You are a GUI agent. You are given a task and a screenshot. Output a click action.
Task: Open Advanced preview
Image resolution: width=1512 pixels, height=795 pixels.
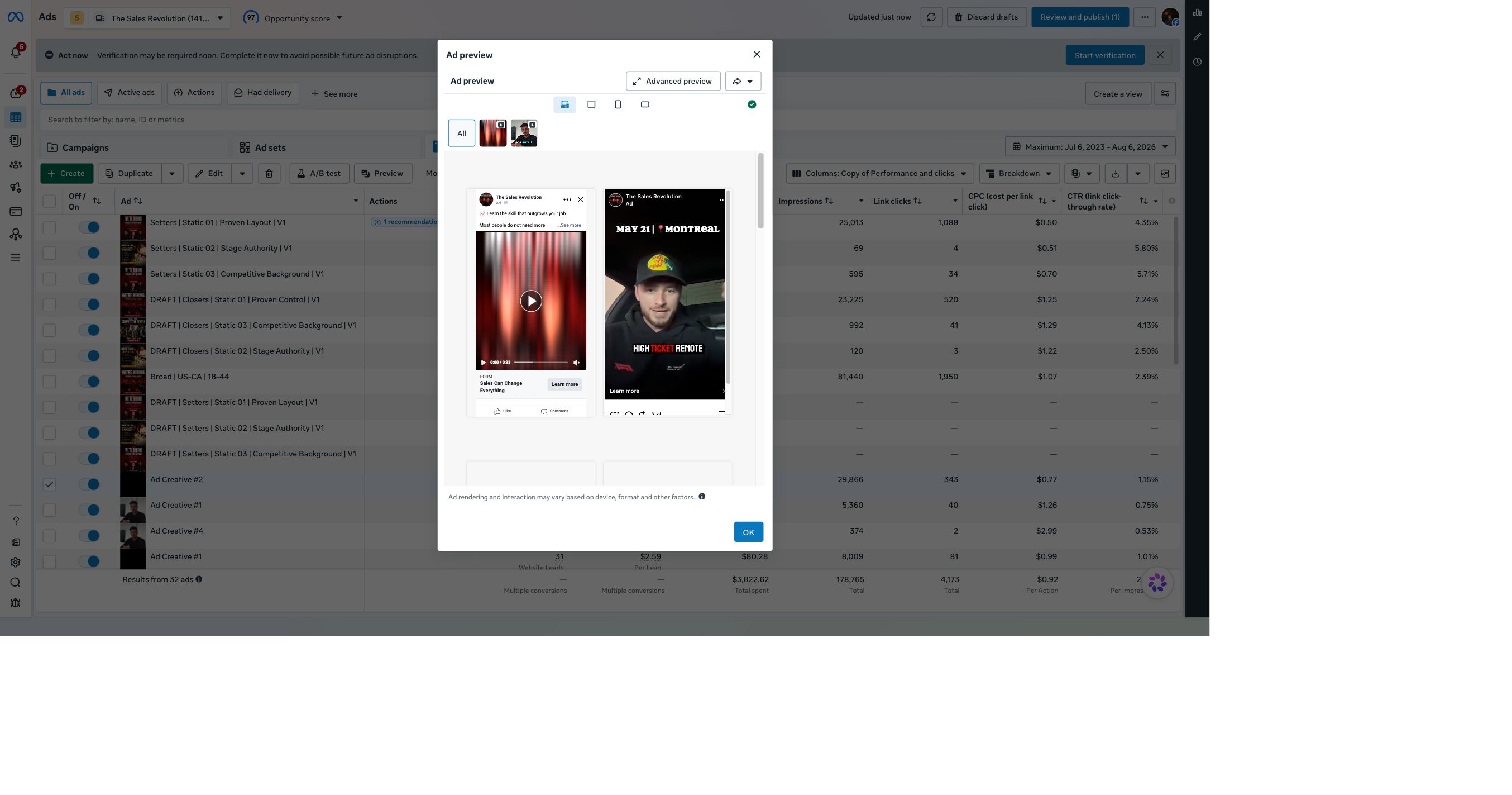(673, 81)
